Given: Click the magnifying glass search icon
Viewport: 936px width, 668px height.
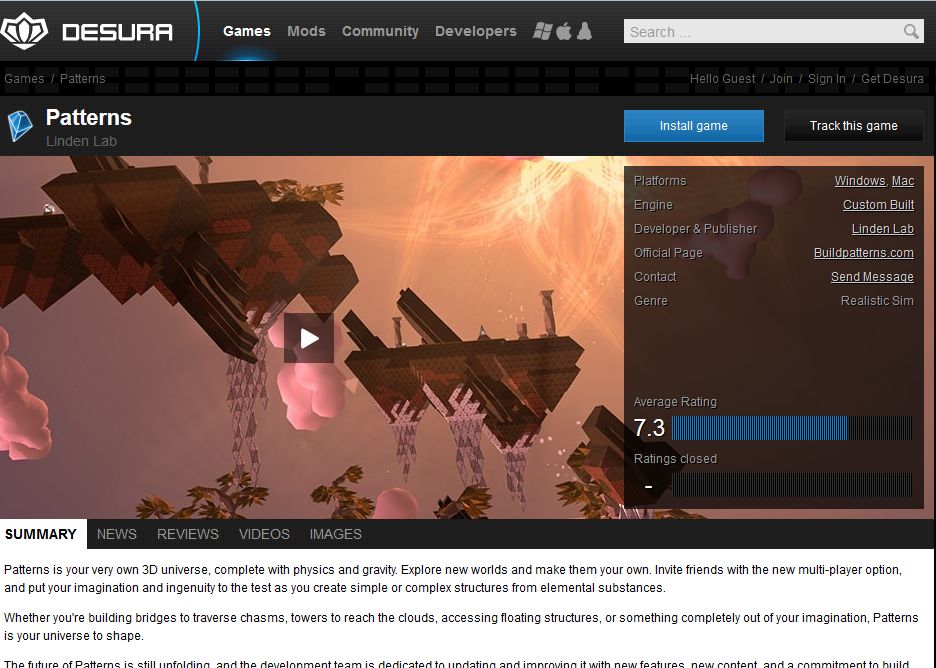Looking at the screenshot, I should click(x=911, y=32).
